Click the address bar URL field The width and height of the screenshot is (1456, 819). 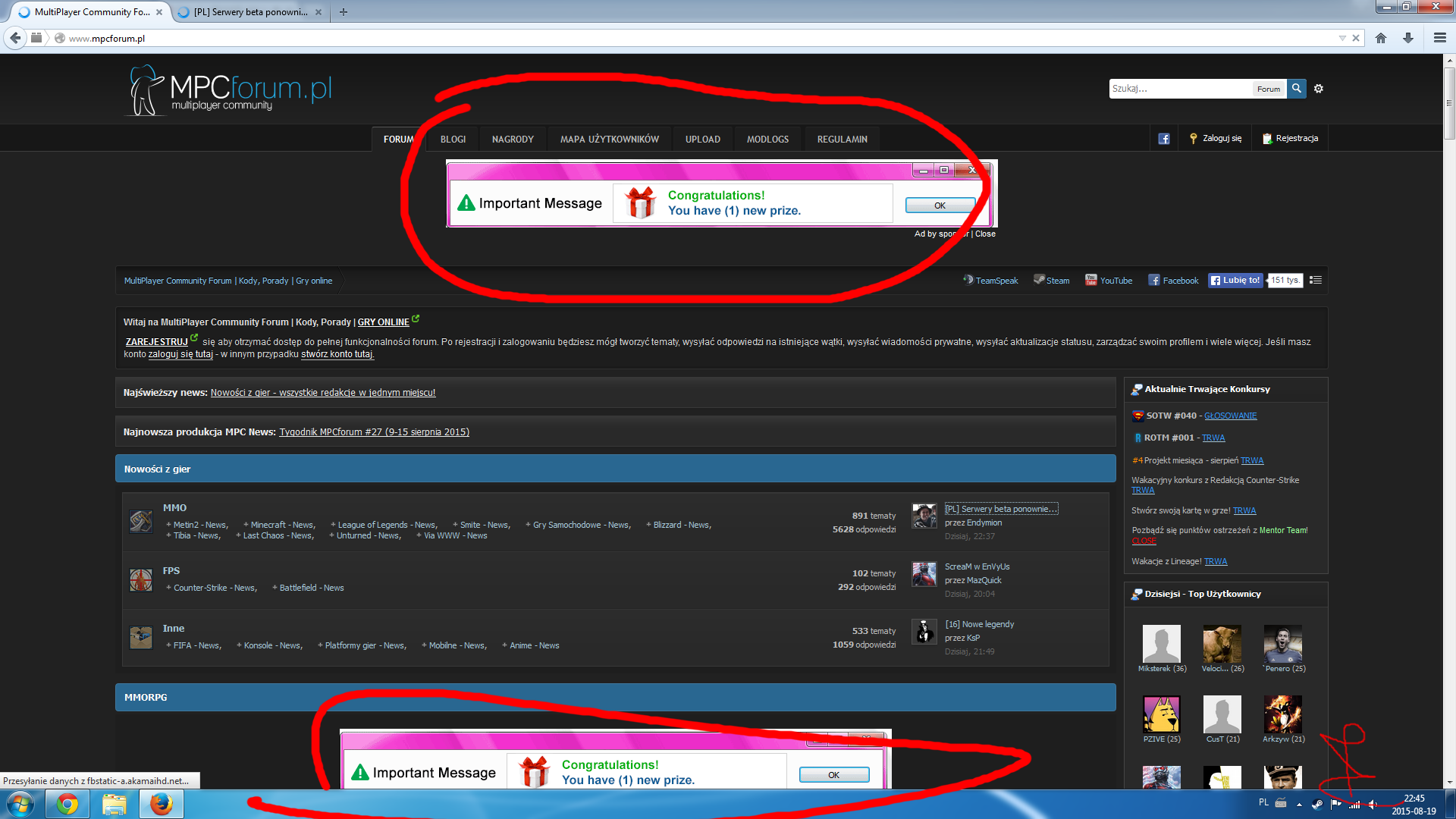click(698, 38)
